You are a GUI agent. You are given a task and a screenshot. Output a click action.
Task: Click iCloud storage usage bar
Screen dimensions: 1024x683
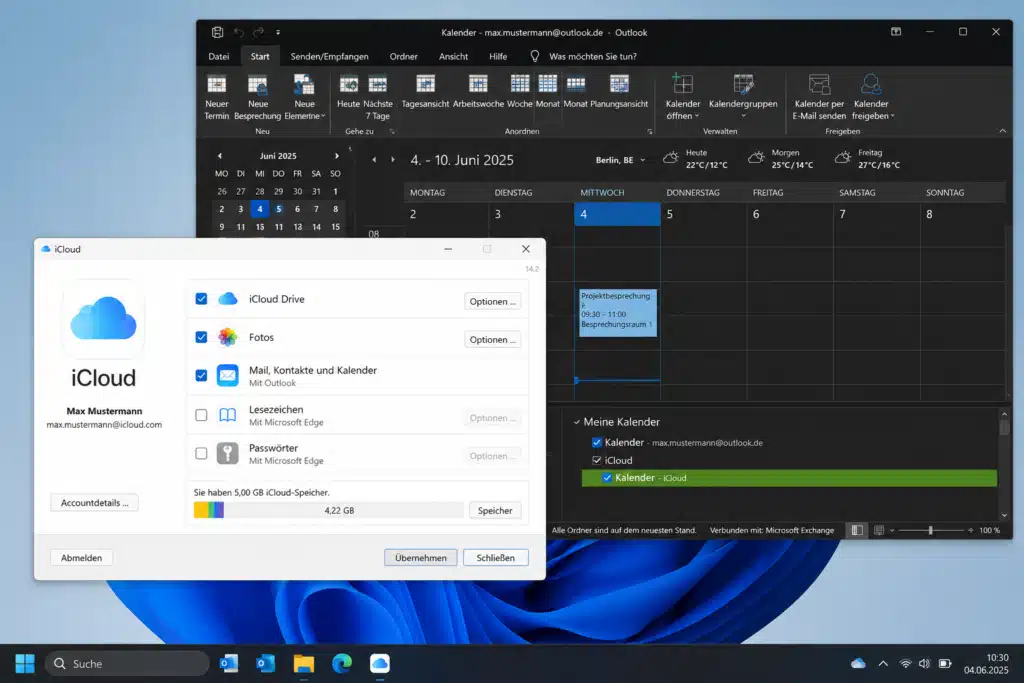click(x=328, y=510)
